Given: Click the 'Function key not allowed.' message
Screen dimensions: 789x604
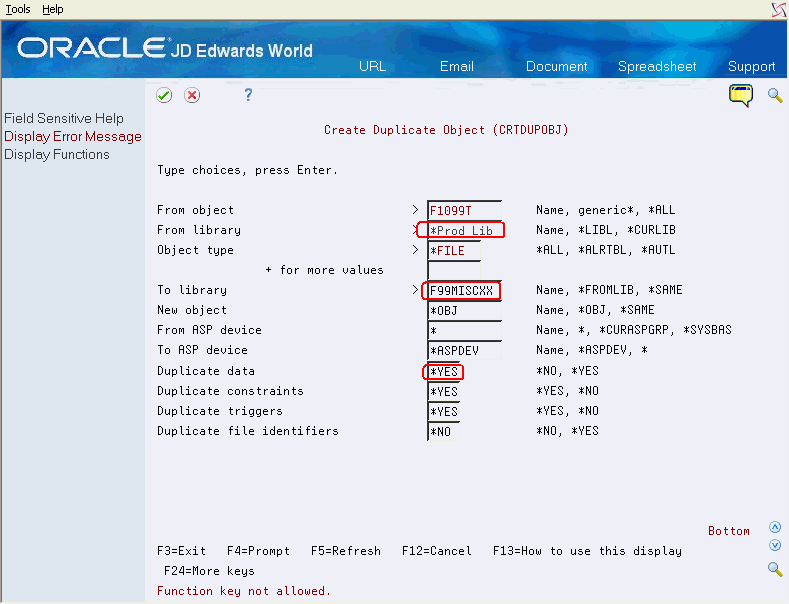Looking at the screenshot, I should point(244,591).
